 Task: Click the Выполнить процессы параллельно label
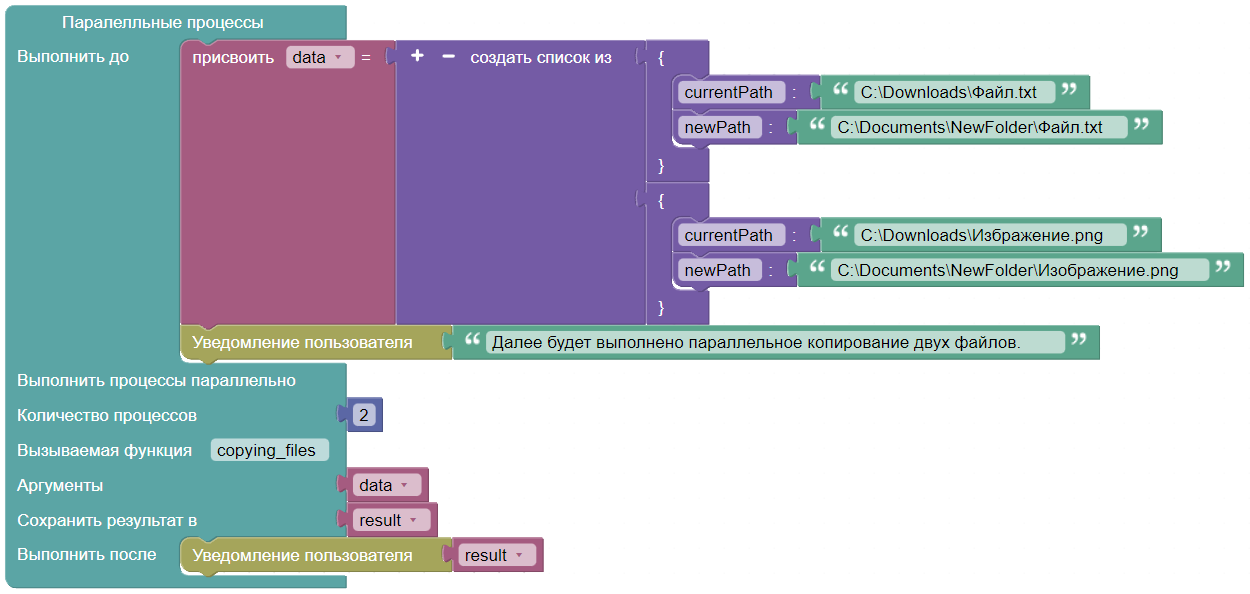(156, 380)
